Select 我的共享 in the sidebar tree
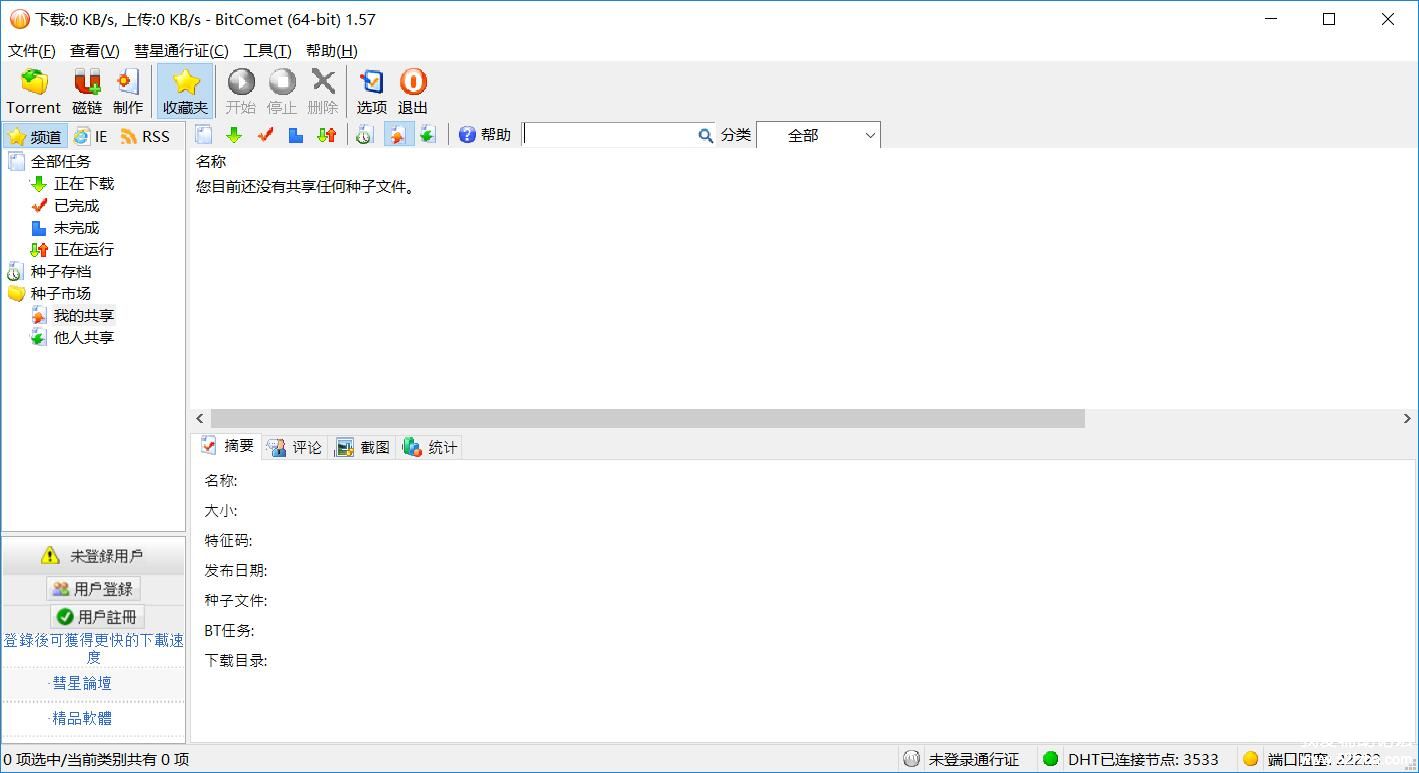 tap(84, 315)
